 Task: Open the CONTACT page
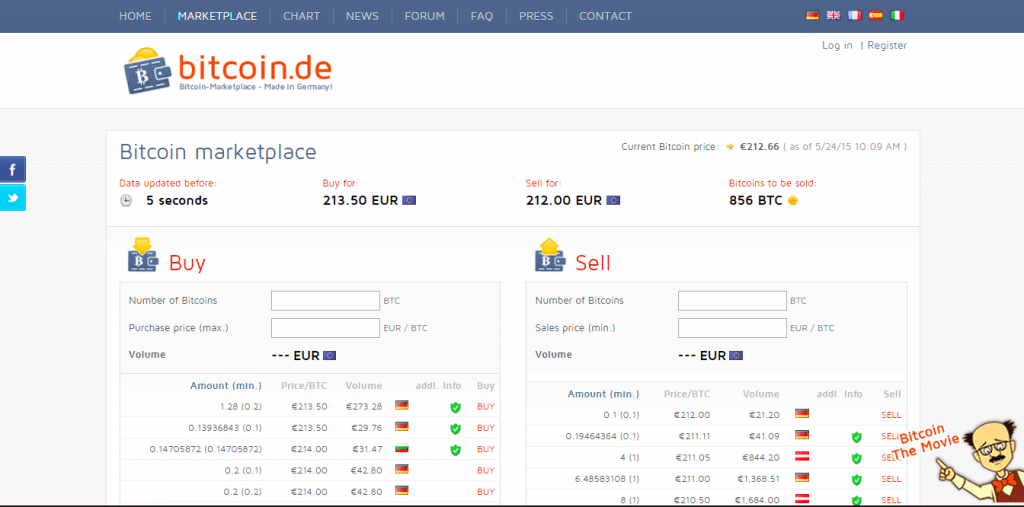tap(605, 16)
